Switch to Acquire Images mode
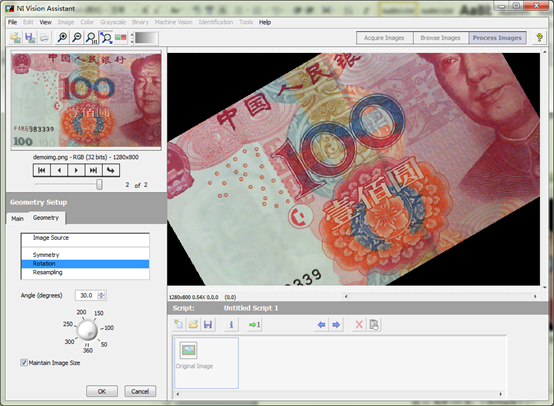 click(x=384, y=38)
